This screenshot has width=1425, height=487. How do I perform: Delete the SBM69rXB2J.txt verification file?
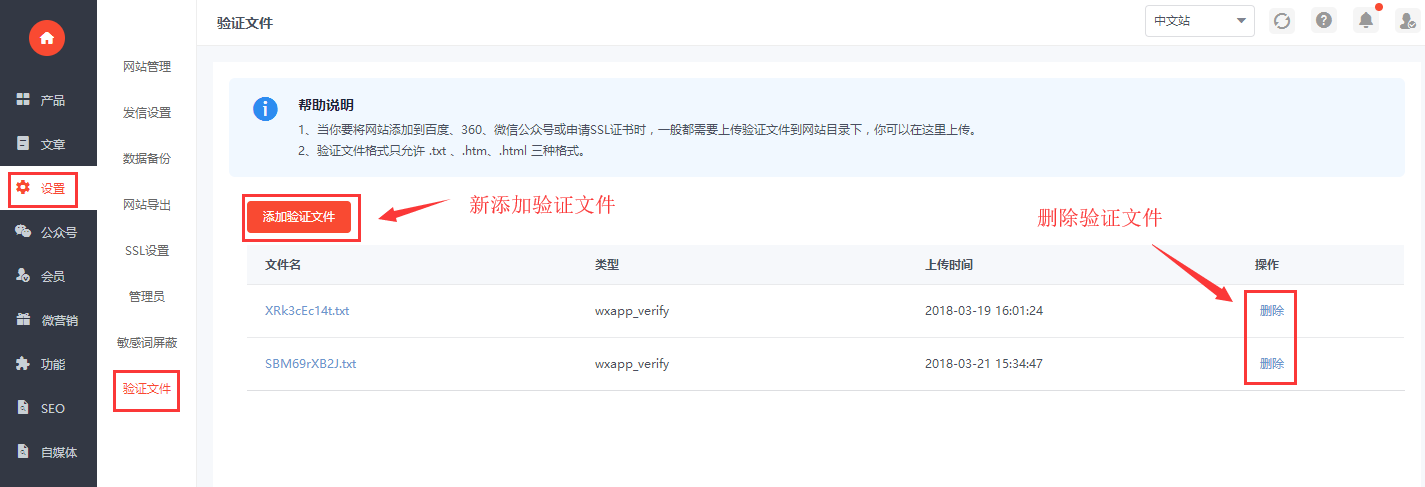pyautogui.click(x=1272, y=364)
